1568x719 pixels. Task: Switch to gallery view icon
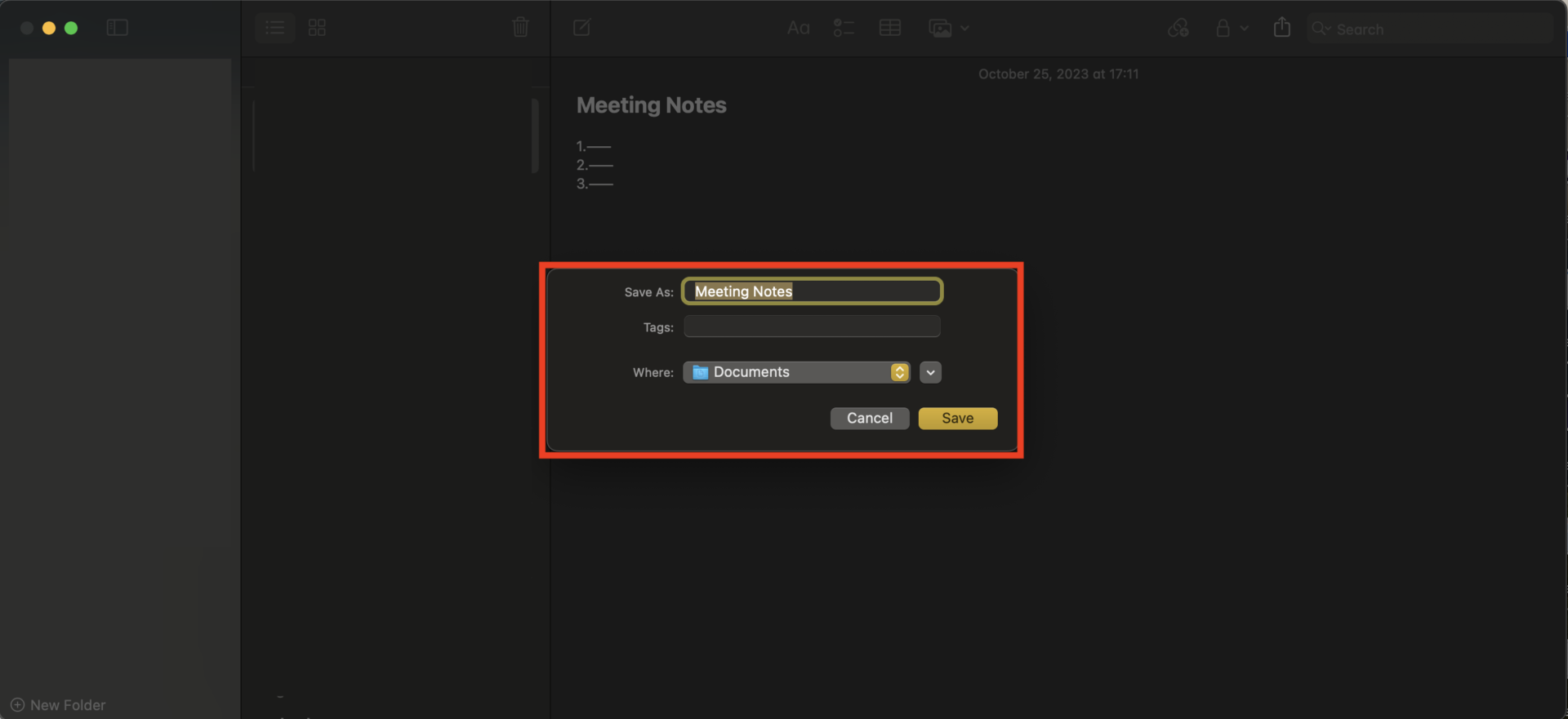click(317, 28)
